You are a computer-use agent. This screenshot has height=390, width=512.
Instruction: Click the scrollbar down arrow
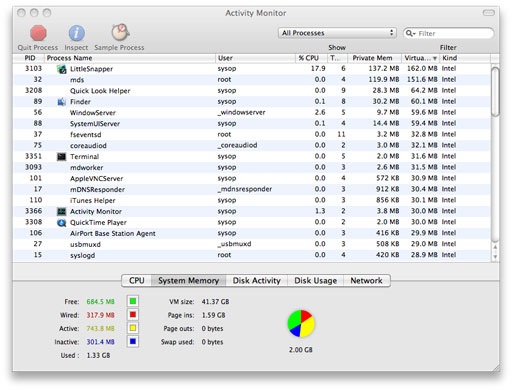pyautogui.click(x=495, y=257)
